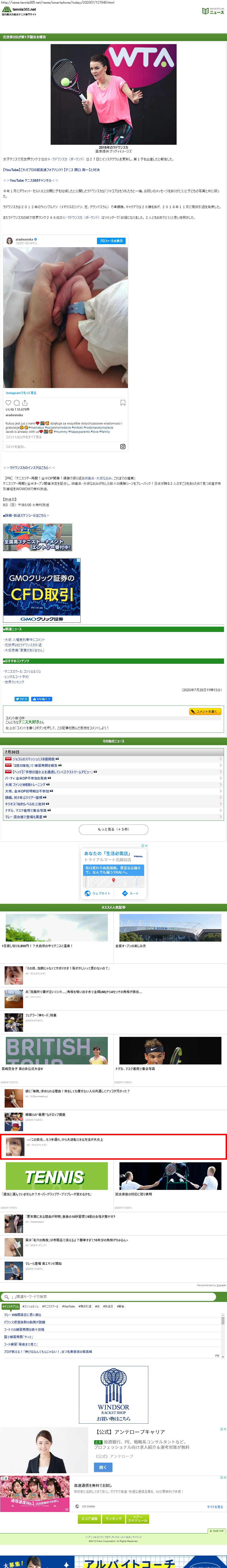Click プロフィールを表示 button on Instagram embed
This screenshot has width=227, height=1568.
click(111, 241)
